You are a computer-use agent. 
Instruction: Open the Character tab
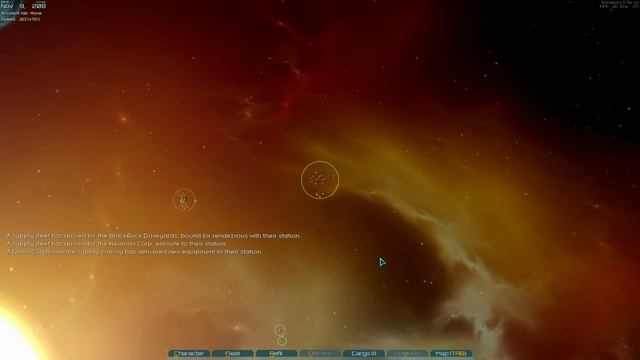coord(189,353)
